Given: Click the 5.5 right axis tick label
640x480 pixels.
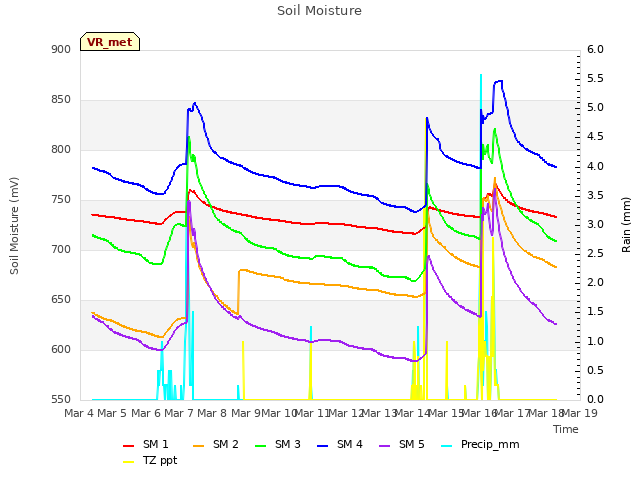Looking at the screenshot, I should point(595,78).
